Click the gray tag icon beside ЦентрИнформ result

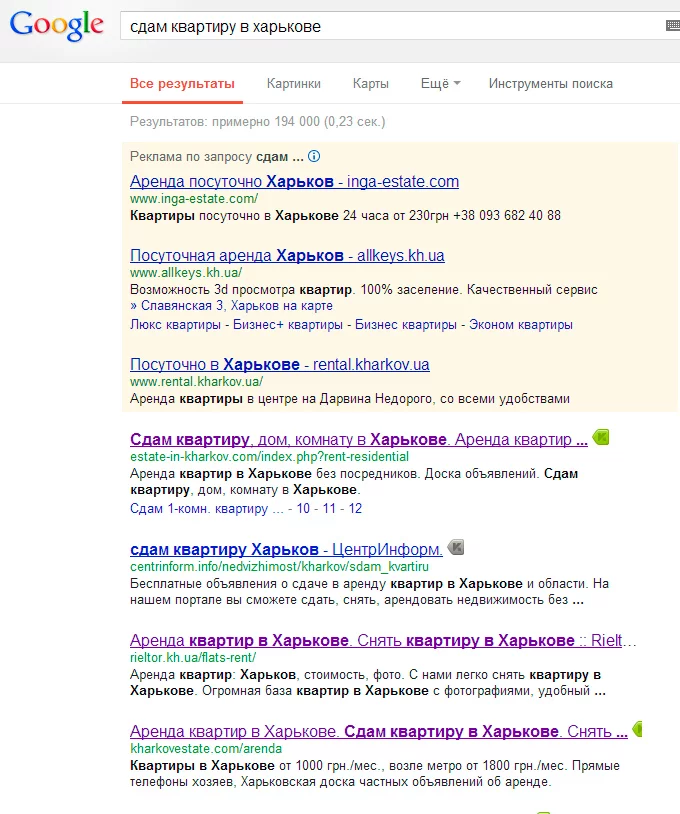coord(456,547)
